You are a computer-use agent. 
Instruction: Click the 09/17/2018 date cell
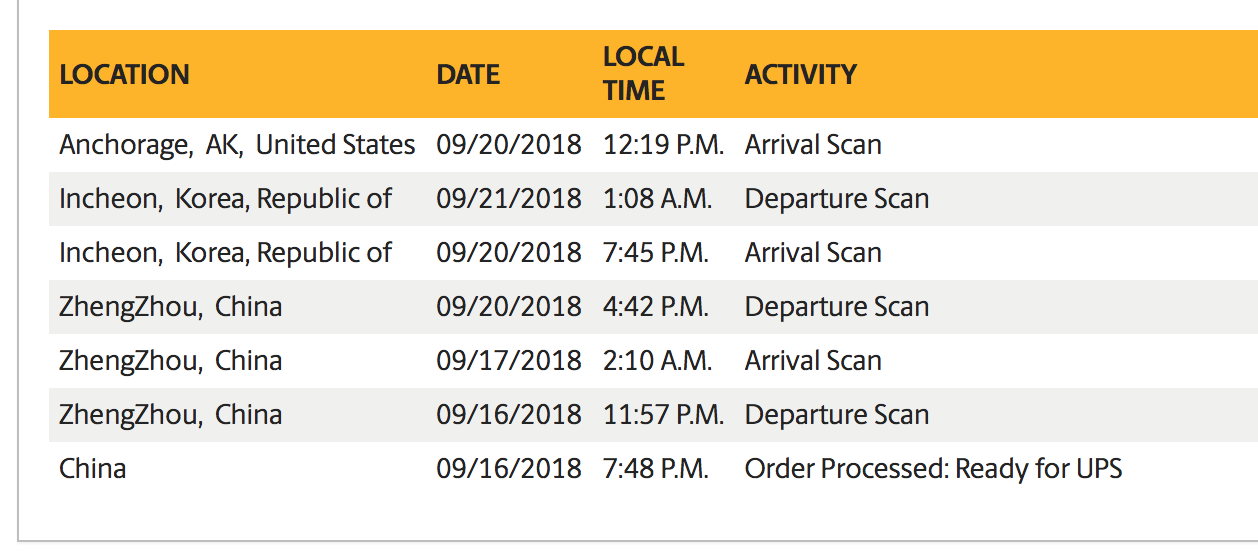[509, 361]
